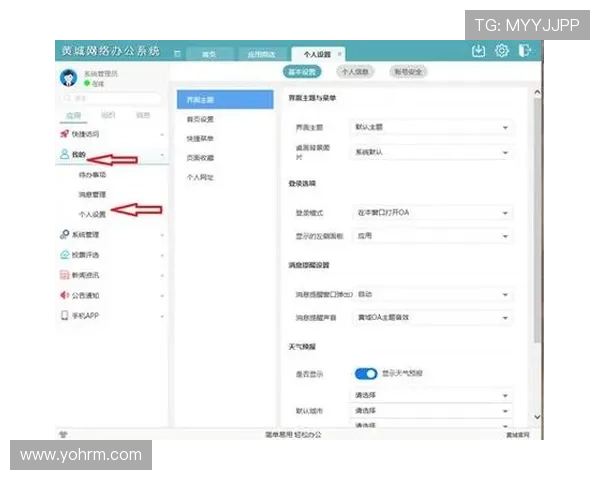600x480 pixels.
Task: Expand the 公告通知 group arrow
Action: pyautogui.click(x=162, y=296)
